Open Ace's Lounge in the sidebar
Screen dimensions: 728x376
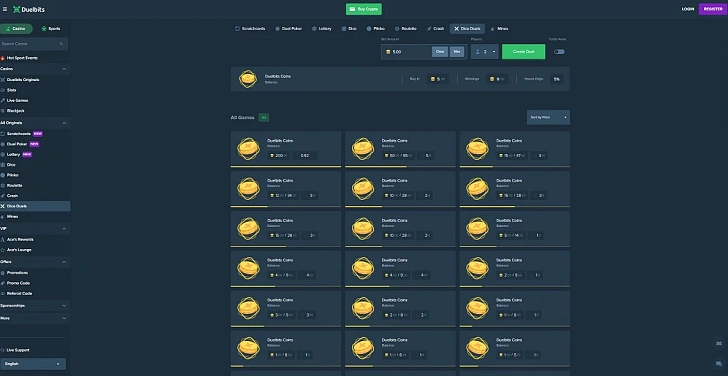click(16, 250)
